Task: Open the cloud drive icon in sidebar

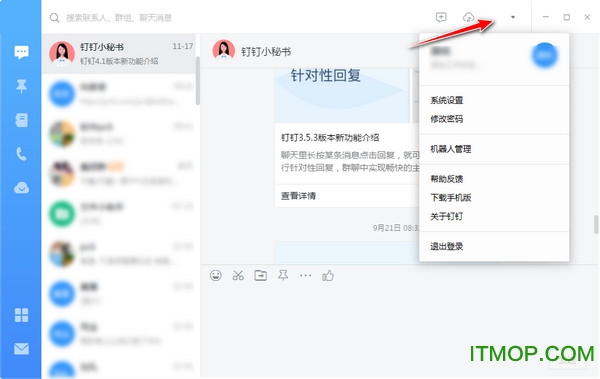Action: pyautogui.click(x=21, y=188)
